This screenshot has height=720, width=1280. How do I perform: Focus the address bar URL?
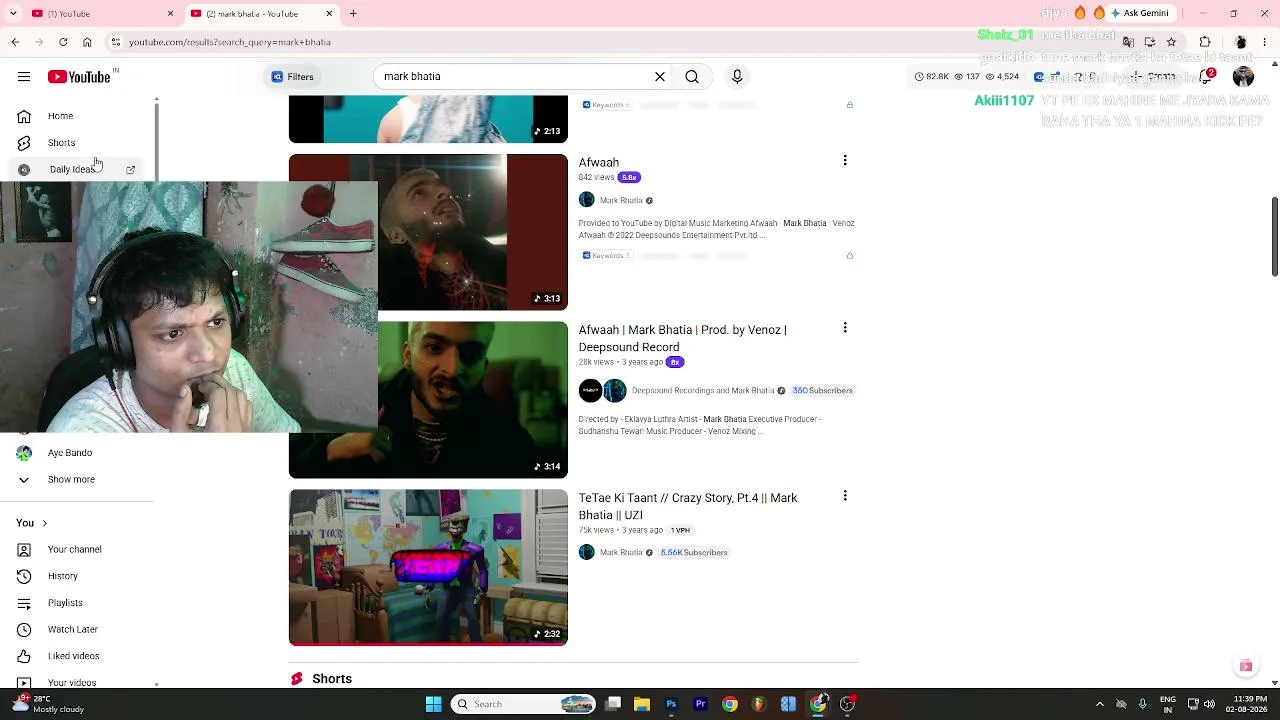pos(230,42)
